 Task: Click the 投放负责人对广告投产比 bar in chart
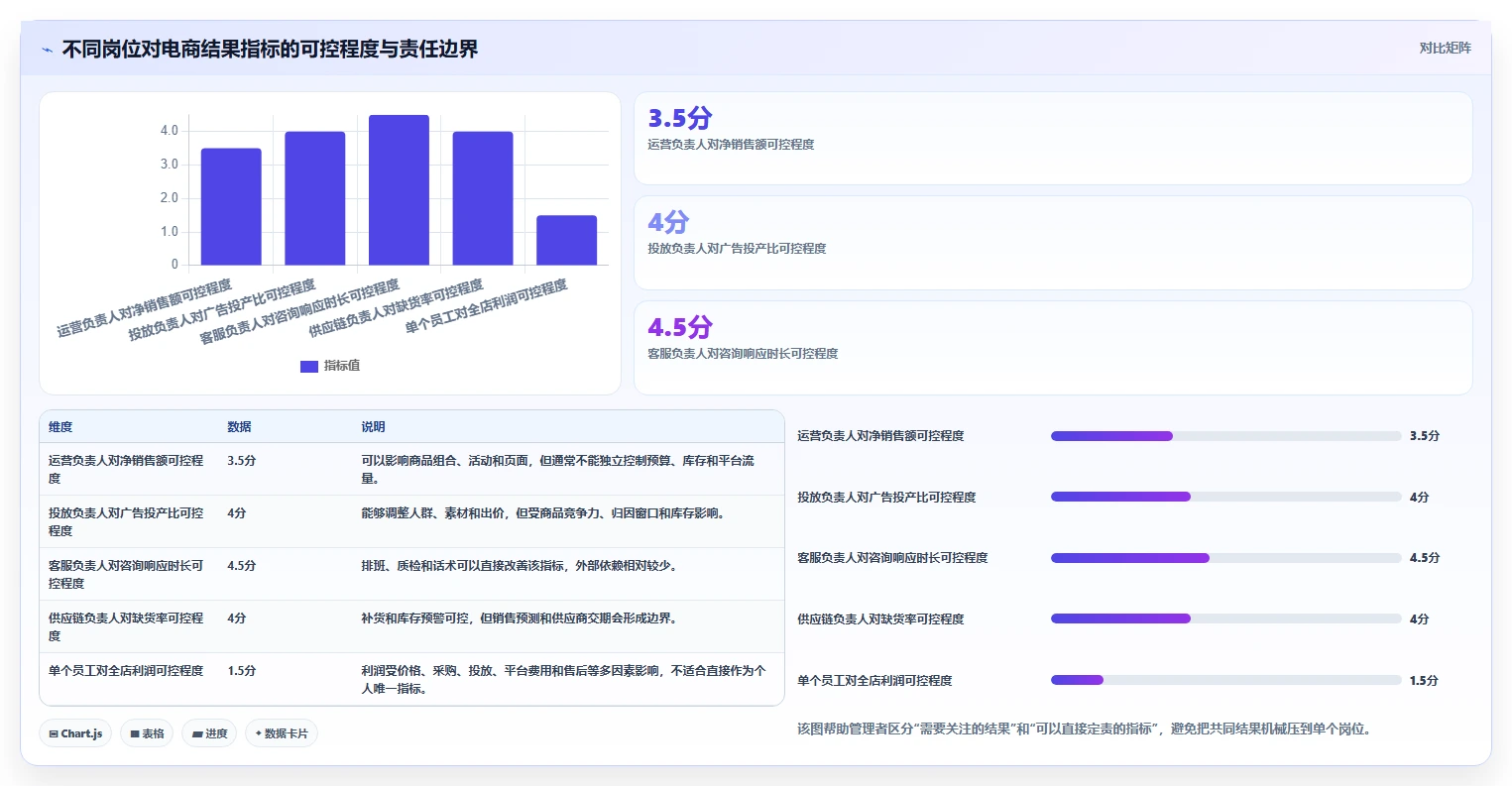[315, 198]
